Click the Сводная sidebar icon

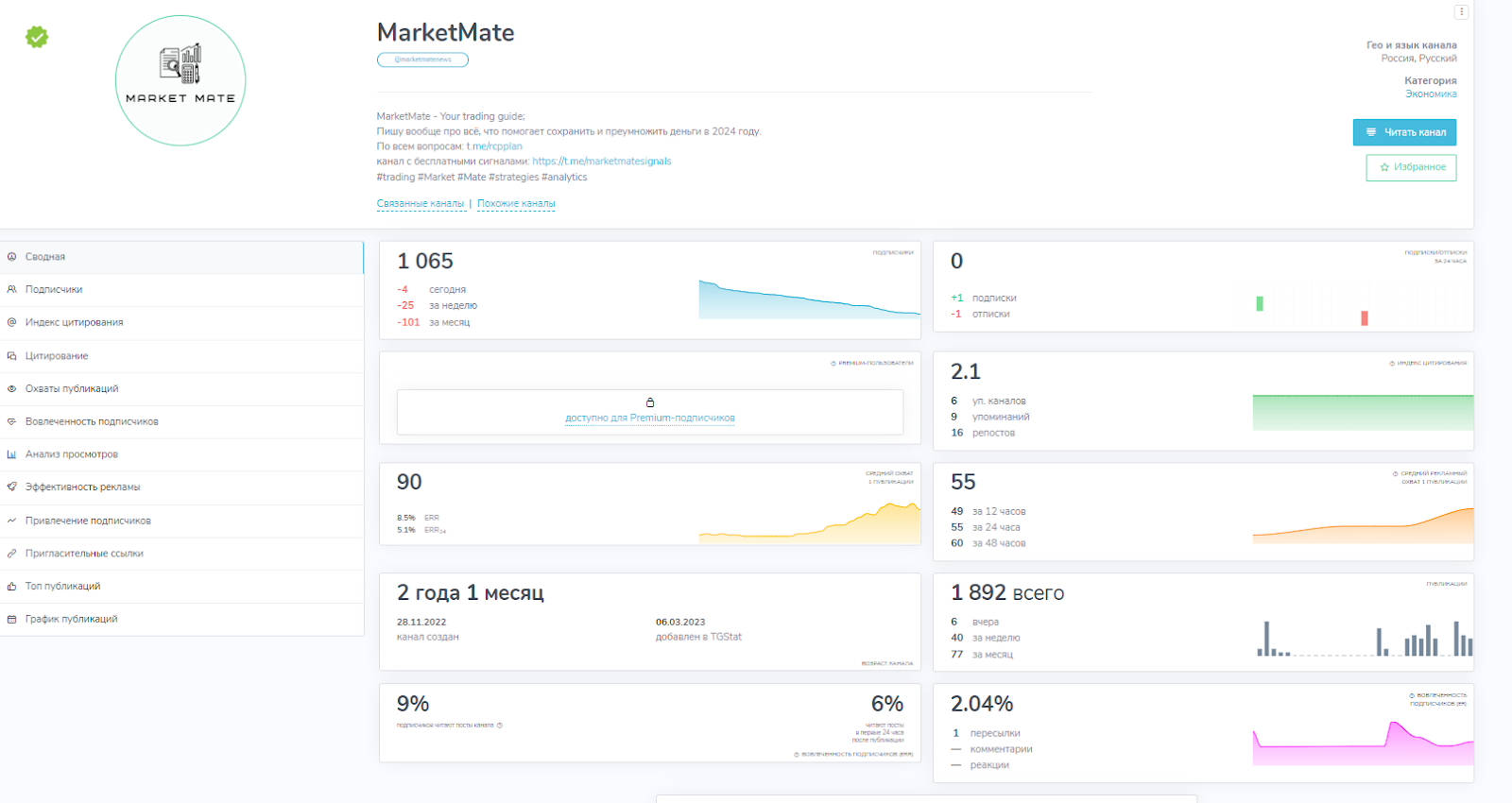pos(11,257)
